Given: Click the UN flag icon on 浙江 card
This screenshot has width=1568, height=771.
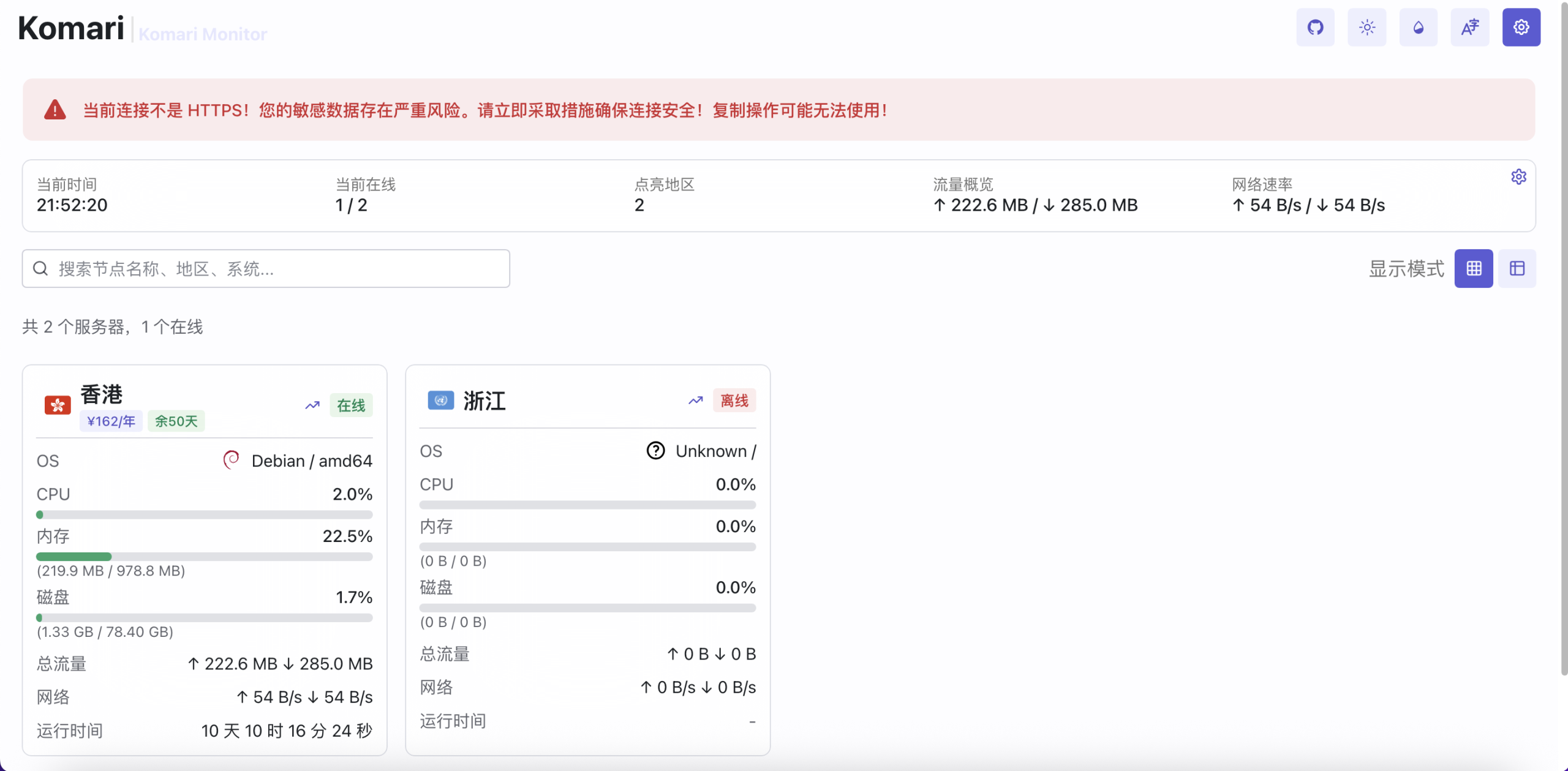Looking at the screenshot, I should 440,401.
